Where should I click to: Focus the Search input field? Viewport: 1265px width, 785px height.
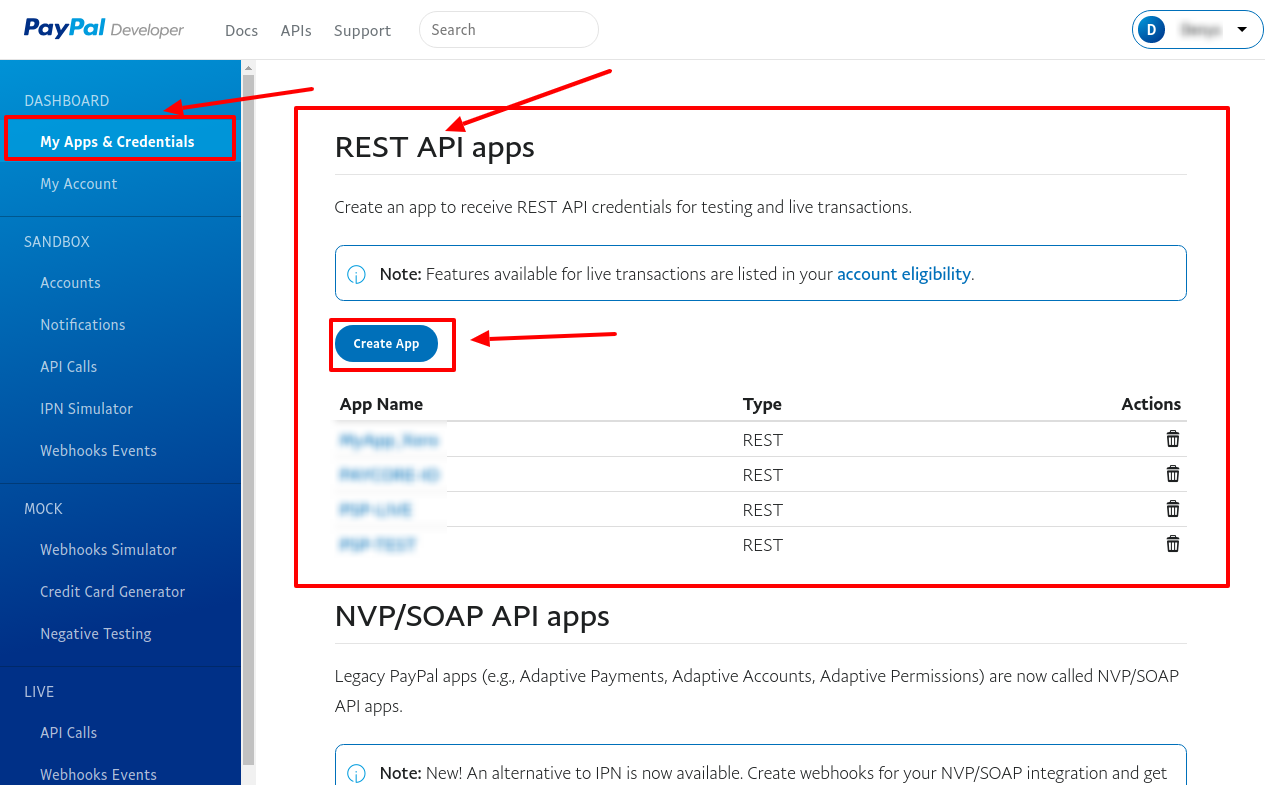pyautogui.click(x=509, y=30)
